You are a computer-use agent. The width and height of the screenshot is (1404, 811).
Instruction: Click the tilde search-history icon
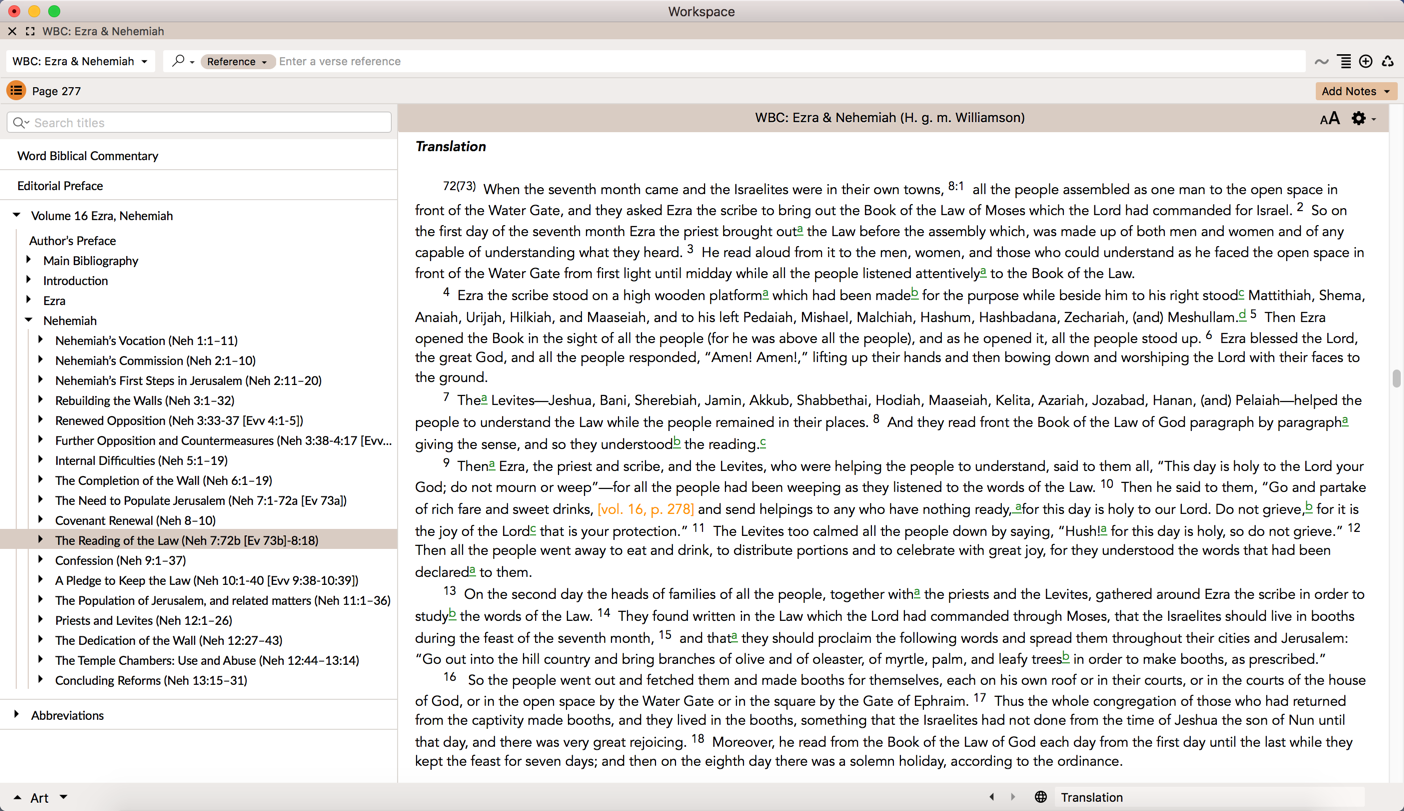click(x=1321, y=62)
